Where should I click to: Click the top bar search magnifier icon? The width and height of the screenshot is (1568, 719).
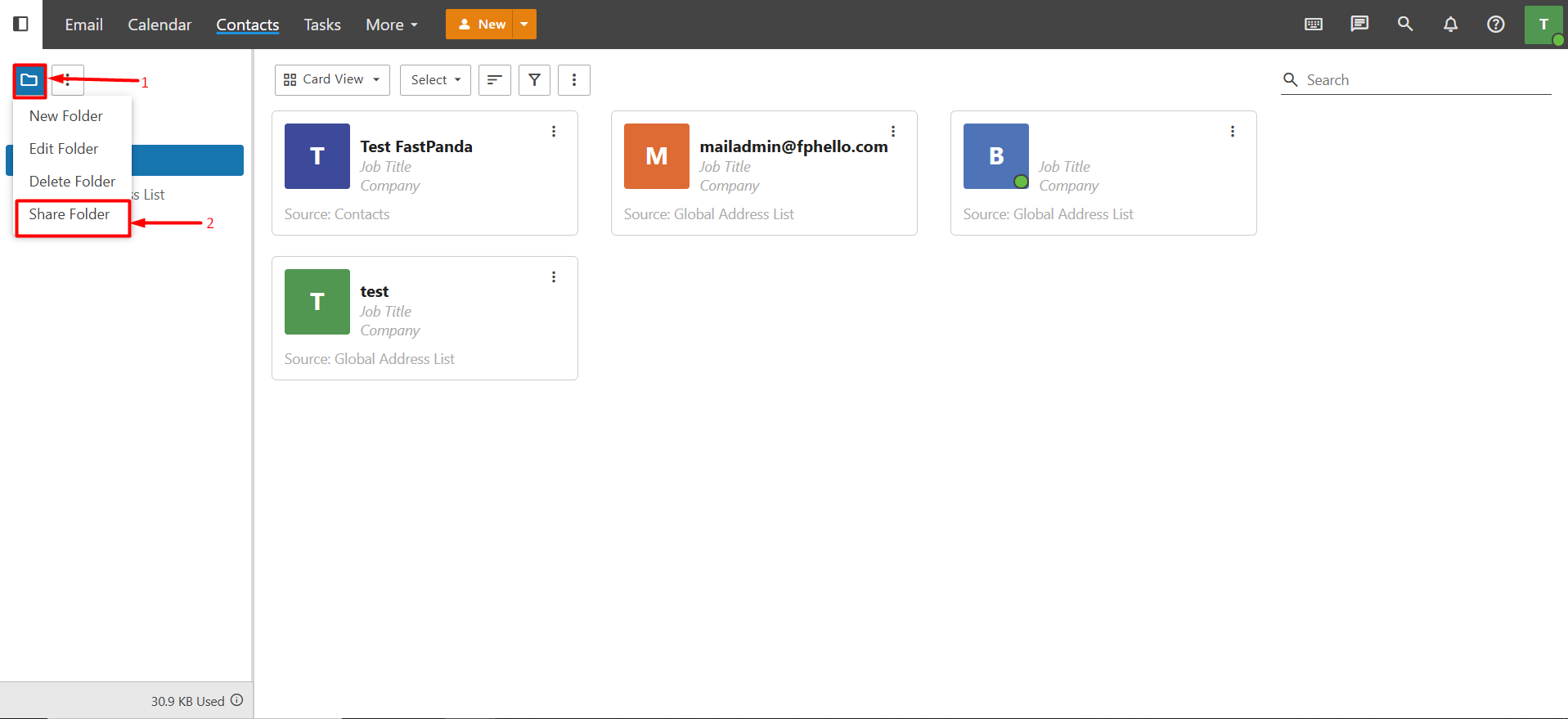click(x=1405, y=25)
